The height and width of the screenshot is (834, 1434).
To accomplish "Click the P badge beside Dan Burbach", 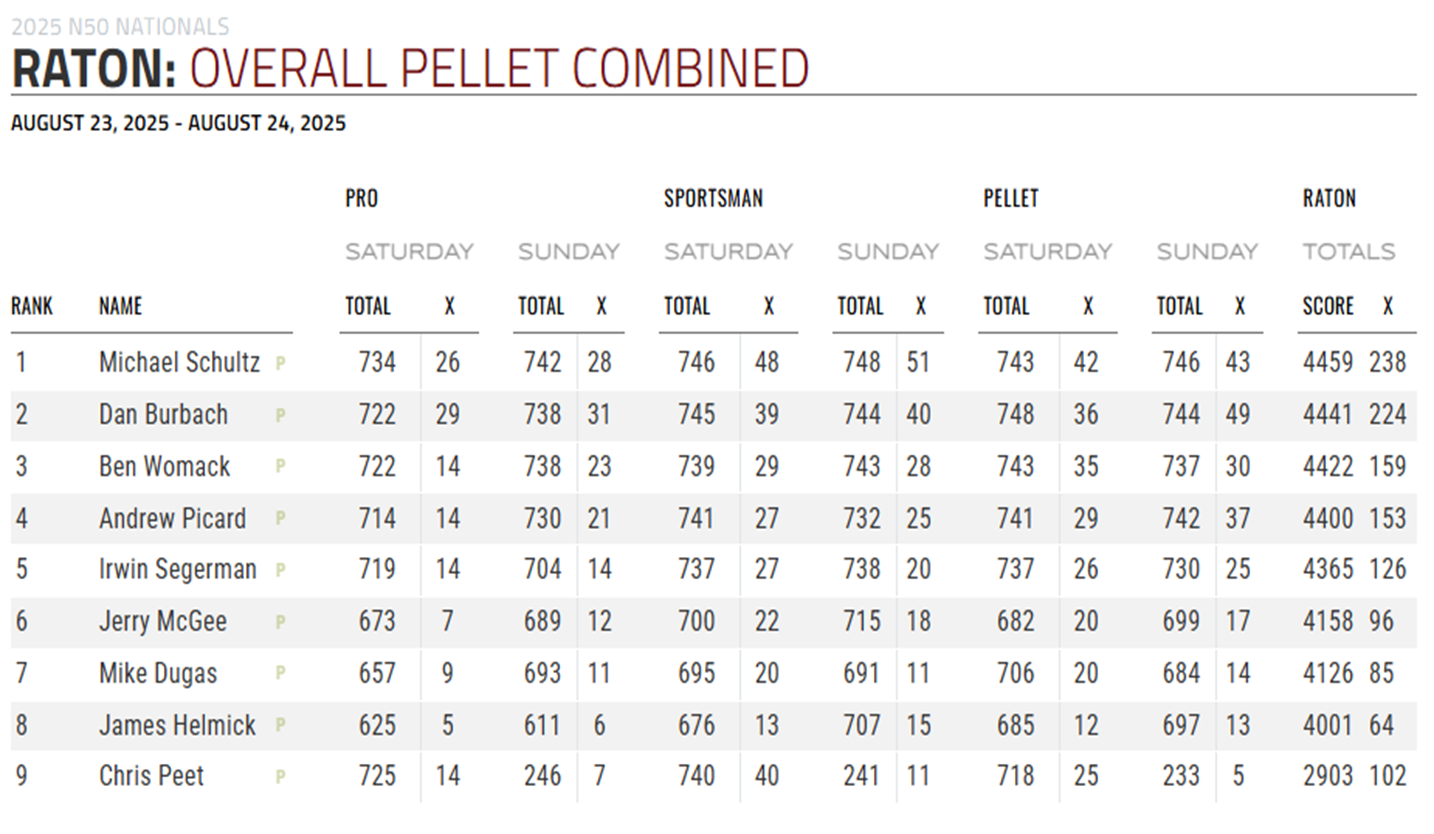I will (281, 415).
